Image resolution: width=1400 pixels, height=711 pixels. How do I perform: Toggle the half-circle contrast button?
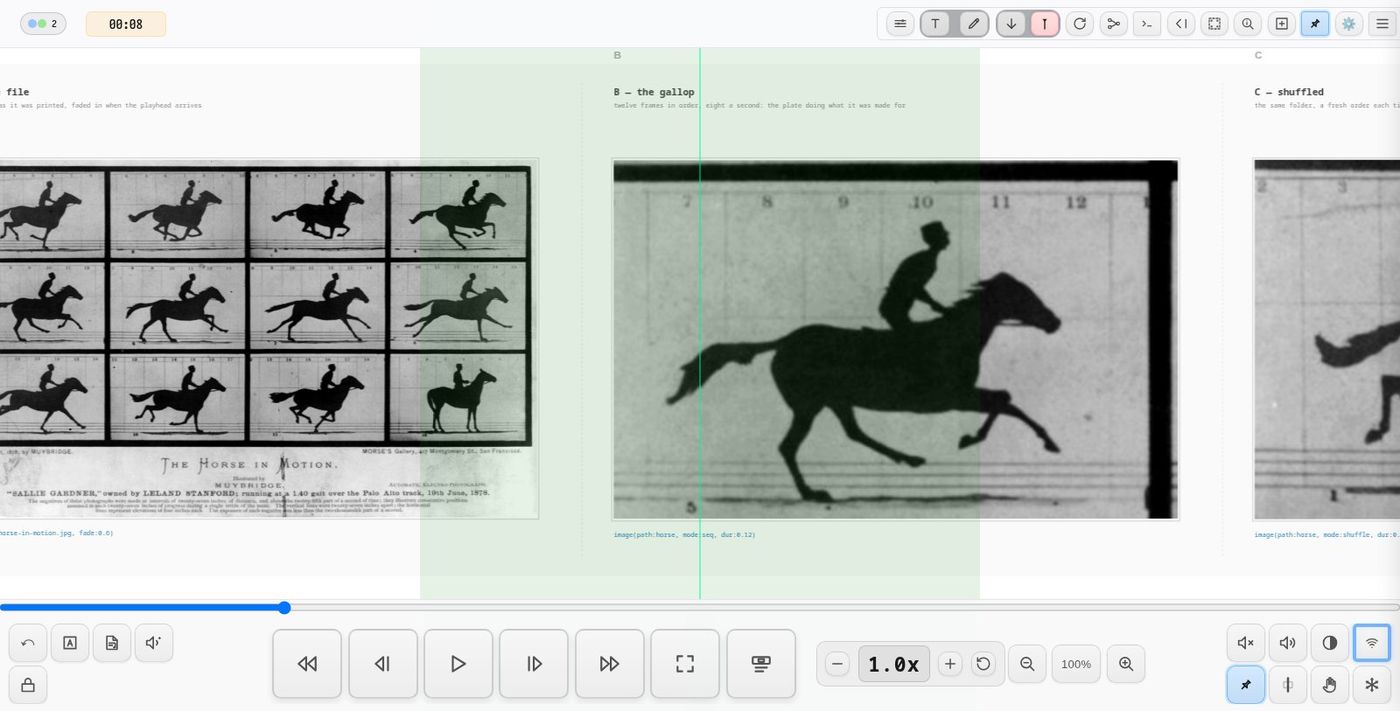coord(1330,643)
